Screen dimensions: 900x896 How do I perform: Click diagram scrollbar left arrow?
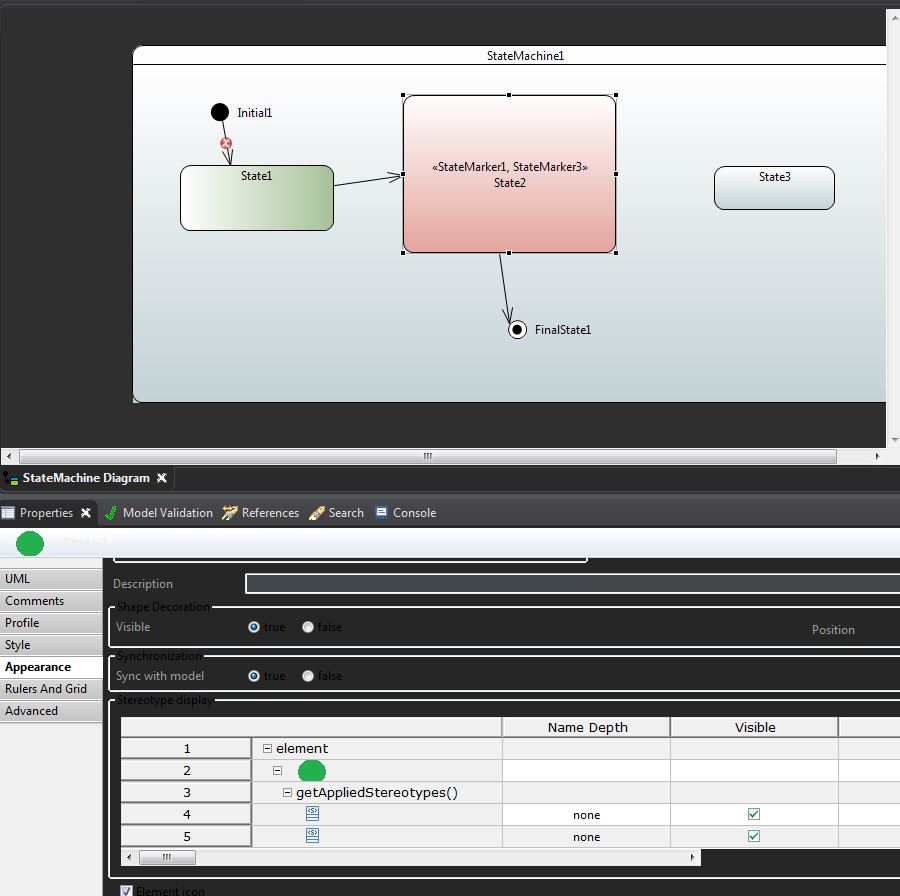tap(9, 456)
